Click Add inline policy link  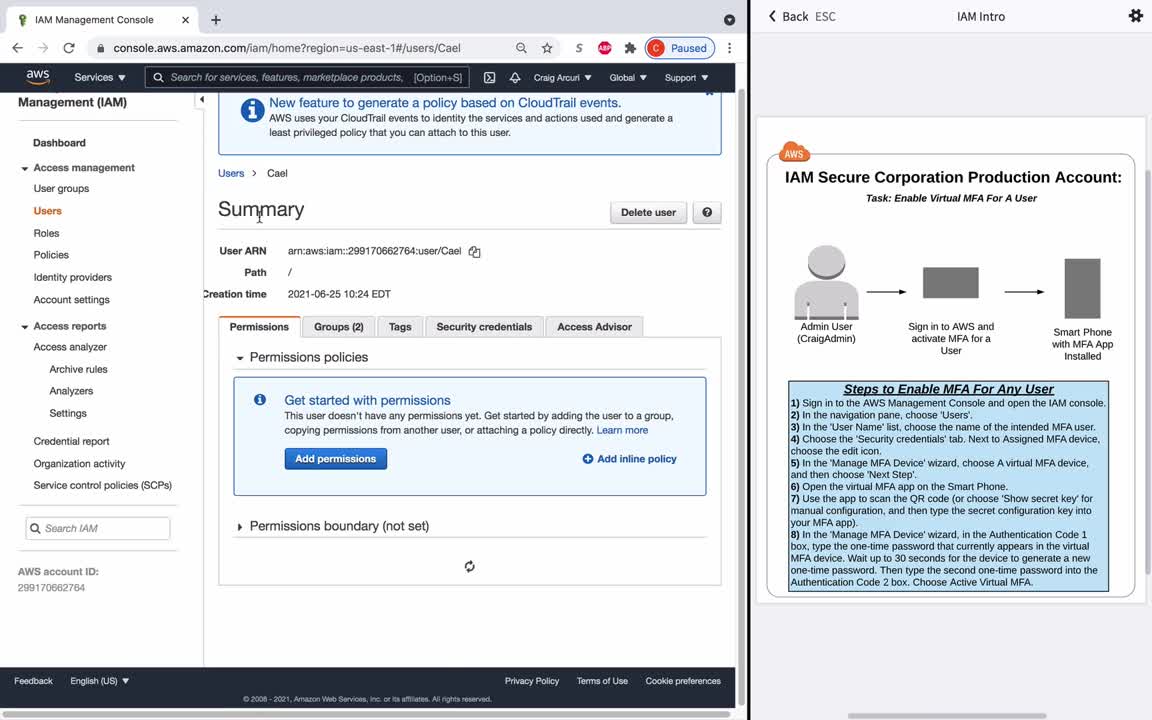[x=630, y=458]
